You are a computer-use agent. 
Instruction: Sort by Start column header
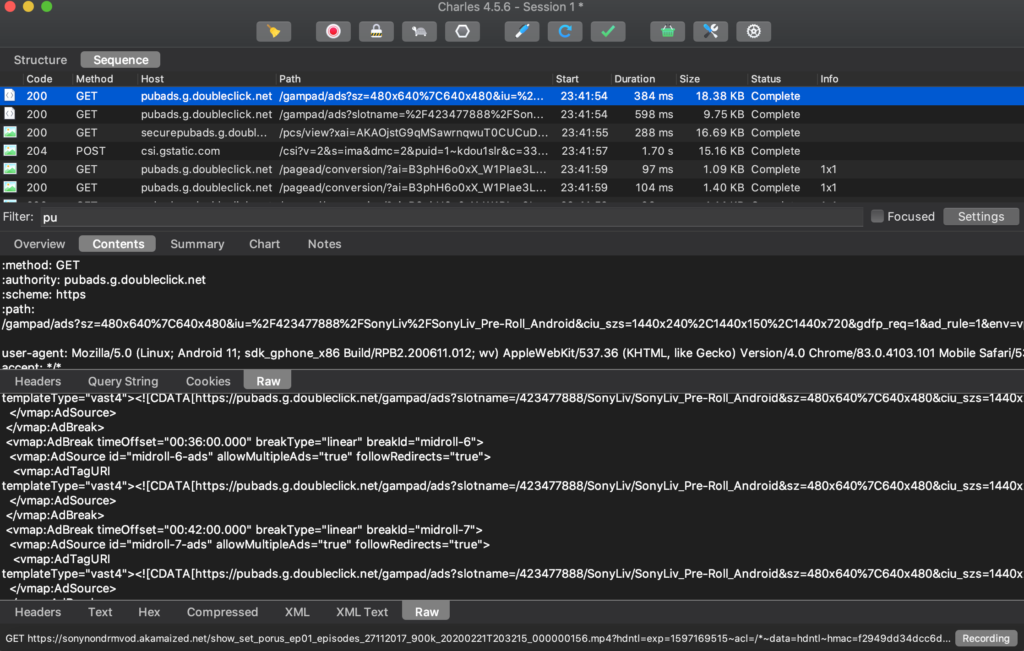pos(567,78)
